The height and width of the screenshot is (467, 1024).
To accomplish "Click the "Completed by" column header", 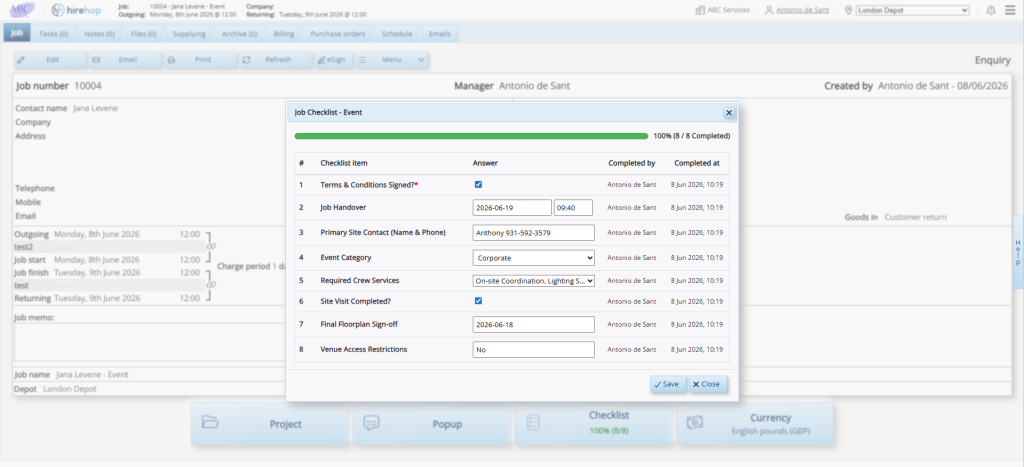I will pyautogui.click(x=632, y=163).
